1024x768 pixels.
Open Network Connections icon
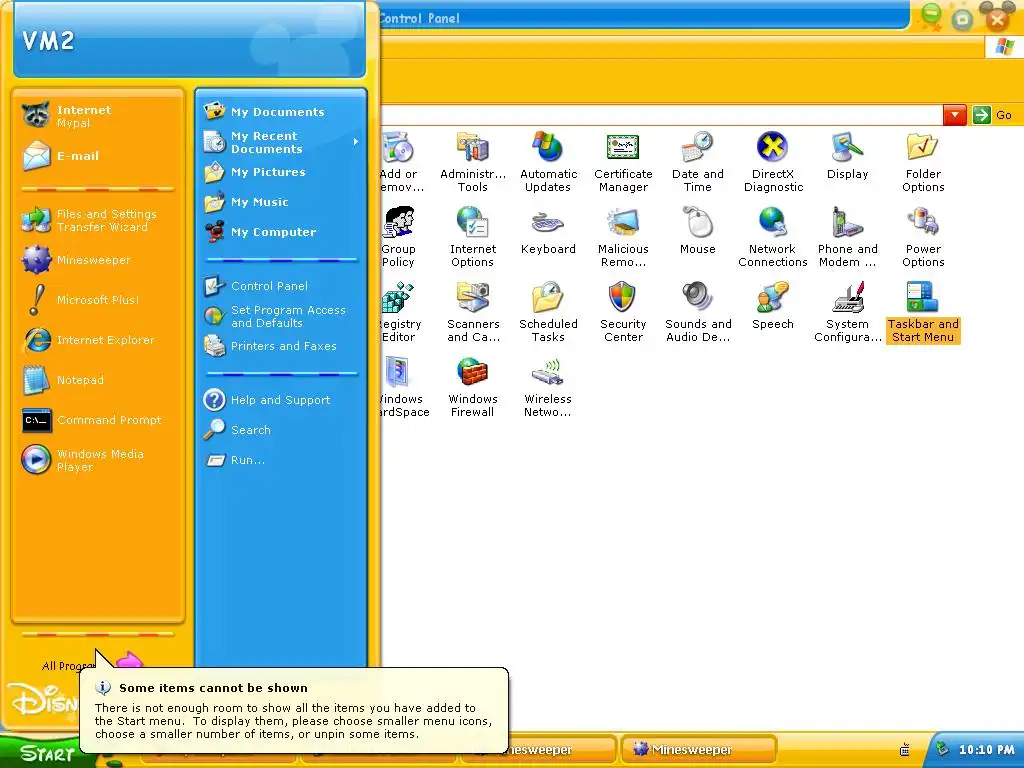click(x=773, y=236)
